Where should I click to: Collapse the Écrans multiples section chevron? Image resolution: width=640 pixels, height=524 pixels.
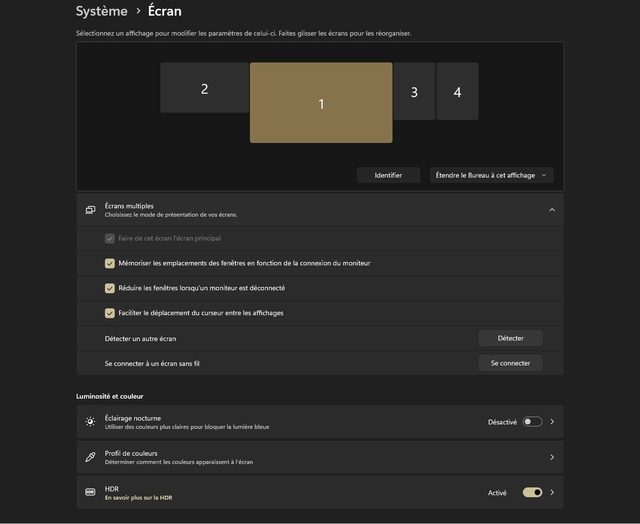point(551,210)
